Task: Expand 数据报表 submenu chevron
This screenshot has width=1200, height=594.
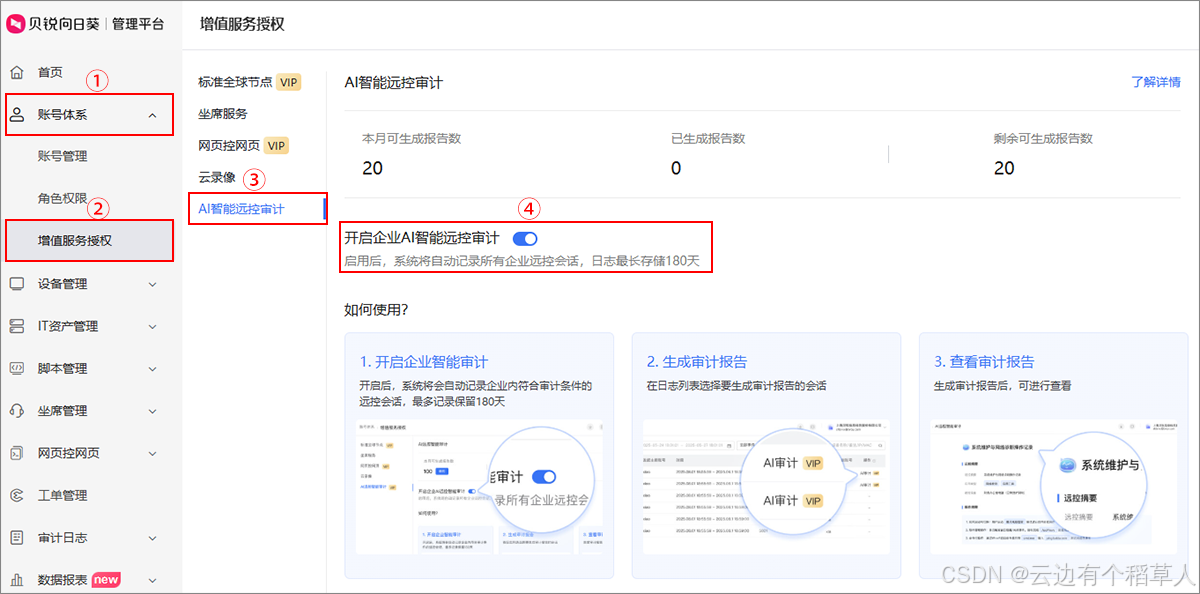Action: [x=152, y=579]
